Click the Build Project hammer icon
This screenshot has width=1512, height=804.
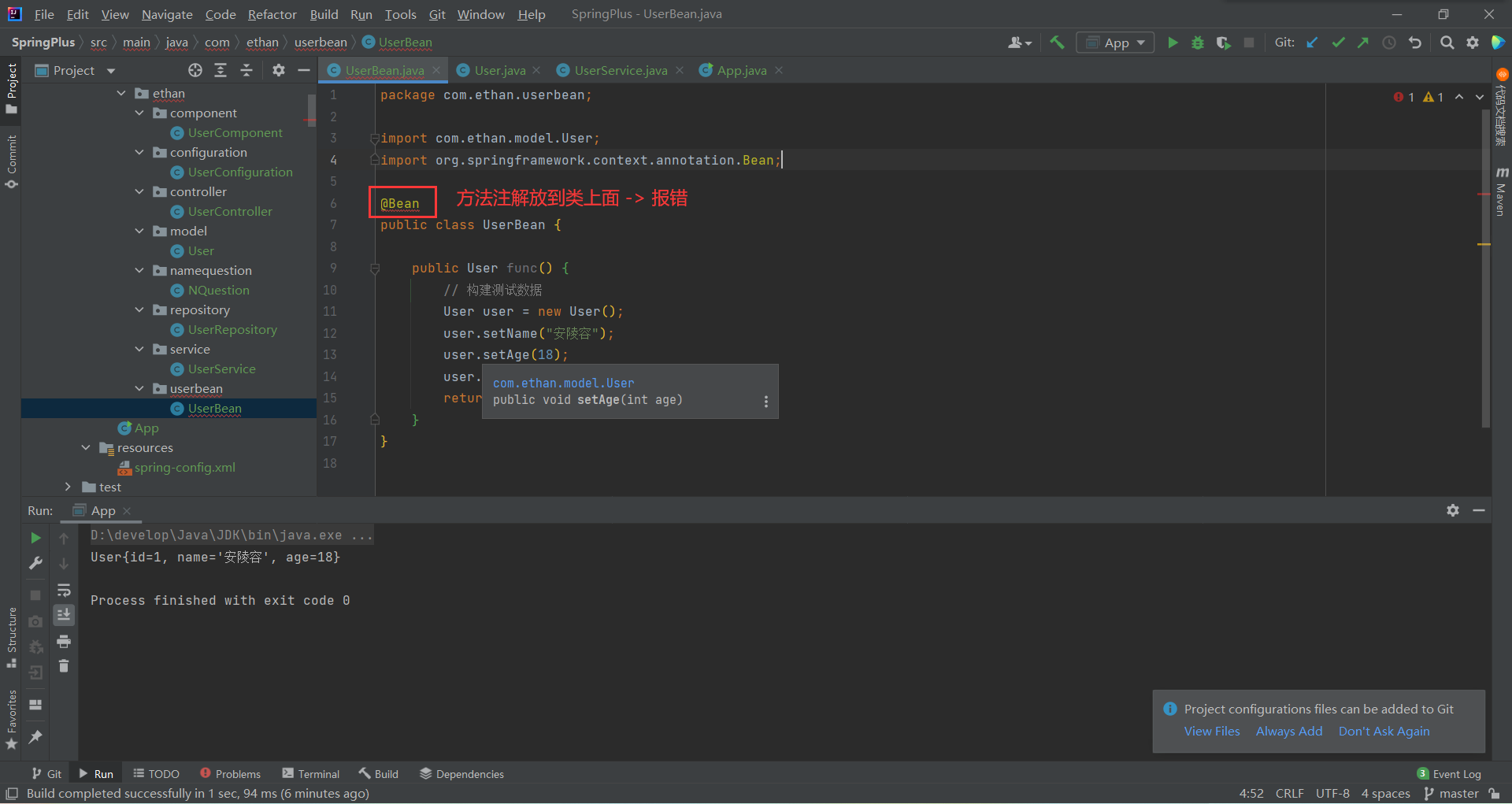pos(1057,43)
